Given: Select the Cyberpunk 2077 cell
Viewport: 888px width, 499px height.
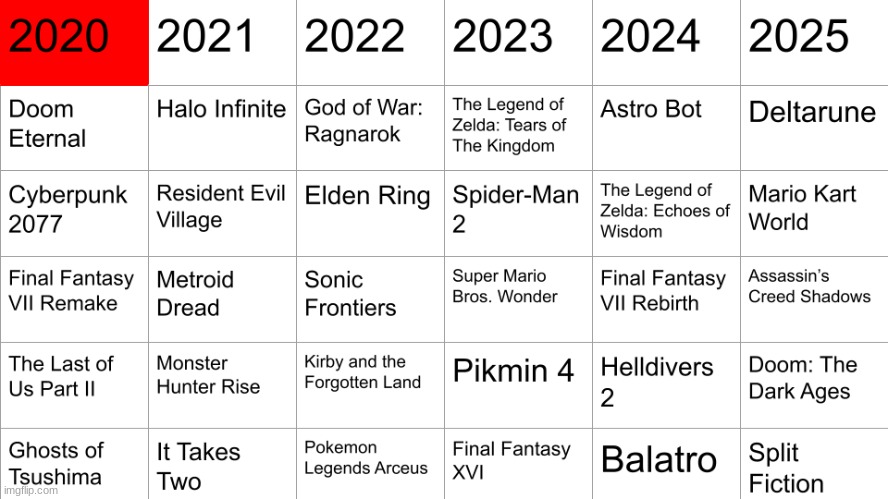Looking at the screenshot, I should pyautogui.click(x=74, y=212).
